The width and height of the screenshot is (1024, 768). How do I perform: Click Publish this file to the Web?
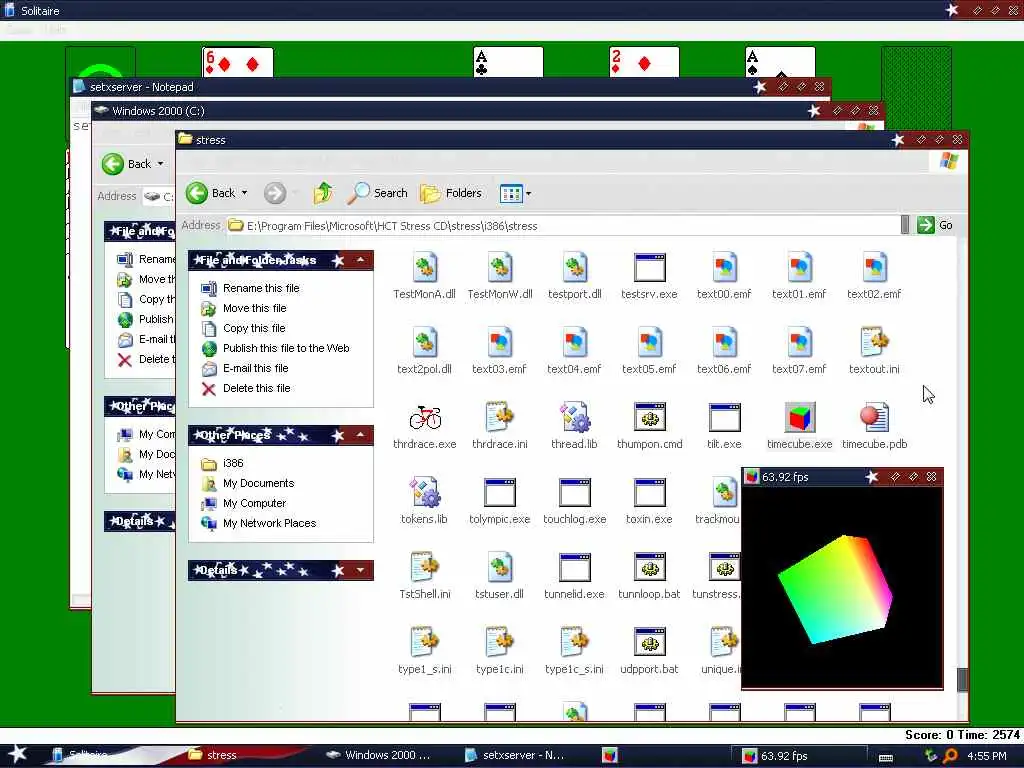tap(286, 348)
